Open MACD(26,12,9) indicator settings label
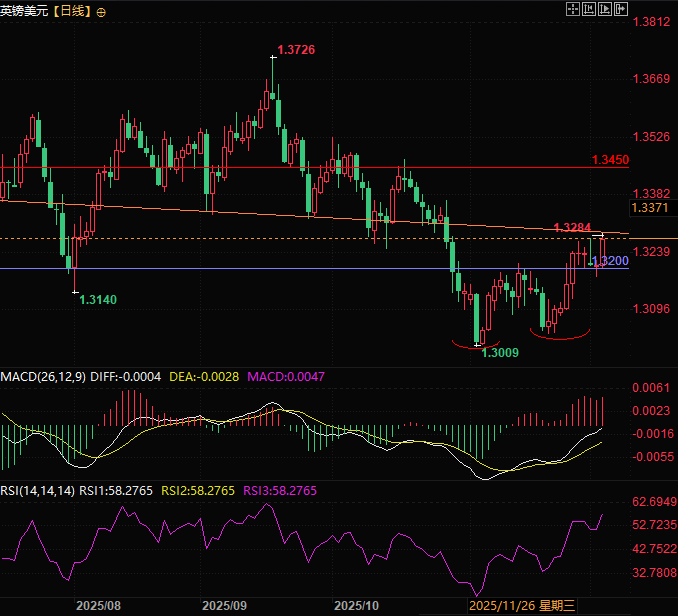Viewport: 678px width, 616px height. pyautogui.click(x=42, y=376)
